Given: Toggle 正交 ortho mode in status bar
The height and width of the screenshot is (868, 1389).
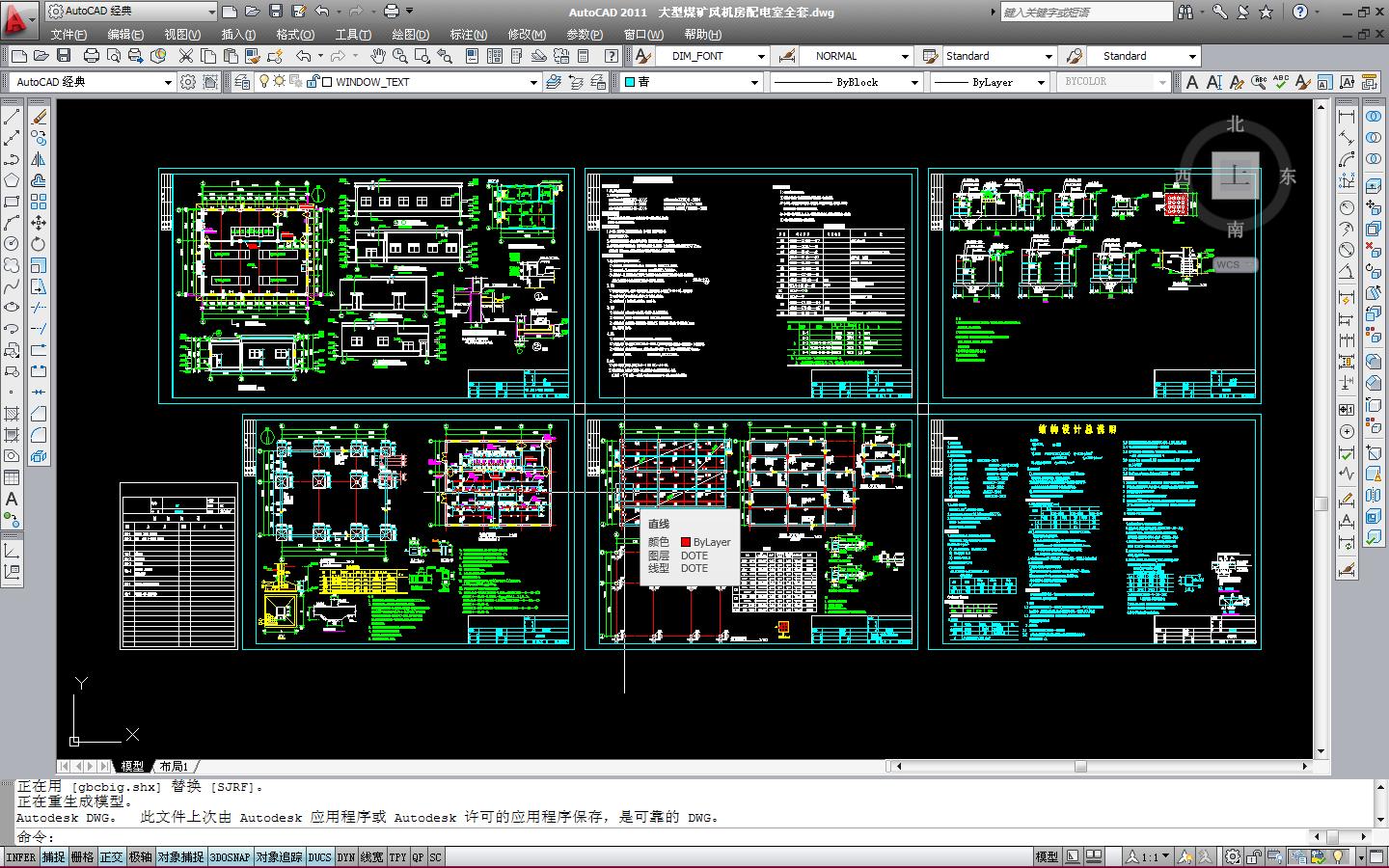Looking at the screenshot, I should click(112, 857).
